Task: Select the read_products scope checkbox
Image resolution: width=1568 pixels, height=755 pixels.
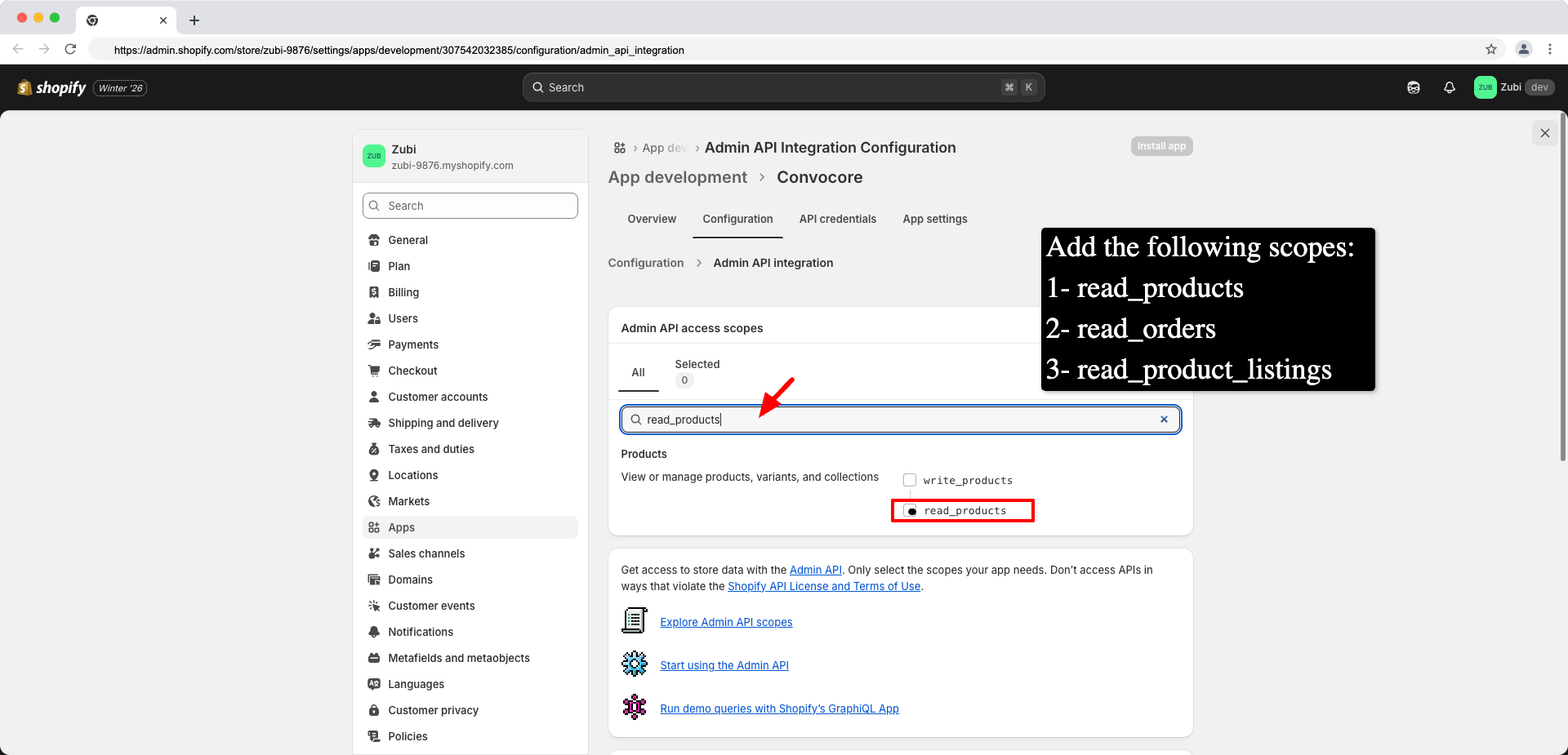Action: point(911,510)
